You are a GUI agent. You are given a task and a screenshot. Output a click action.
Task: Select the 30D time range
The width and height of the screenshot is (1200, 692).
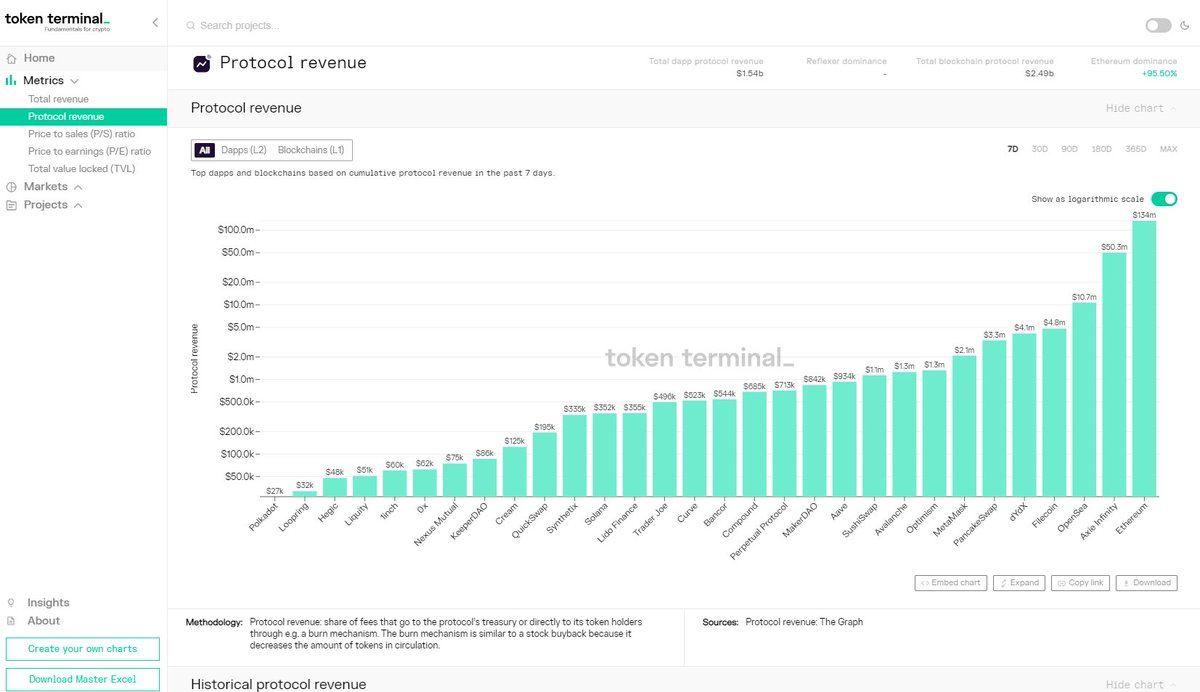coord(1040,149)
